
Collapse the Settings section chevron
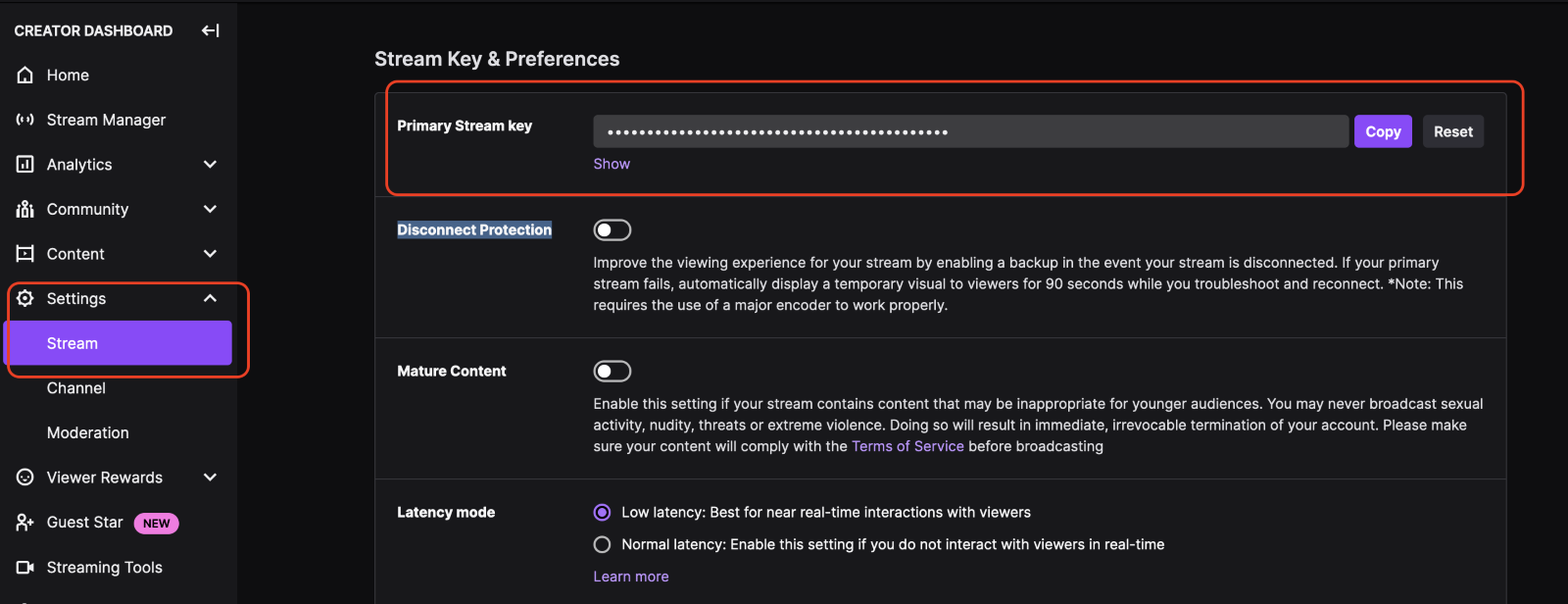click(x=210, y=298)
